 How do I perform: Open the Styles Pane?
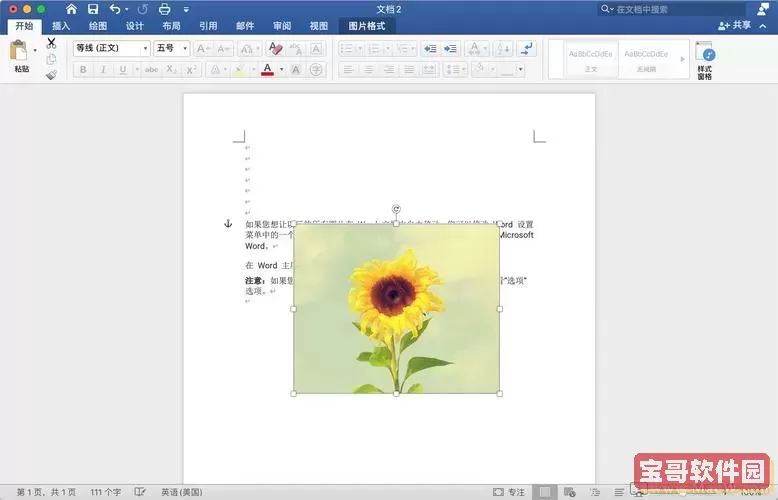point(705,60)
